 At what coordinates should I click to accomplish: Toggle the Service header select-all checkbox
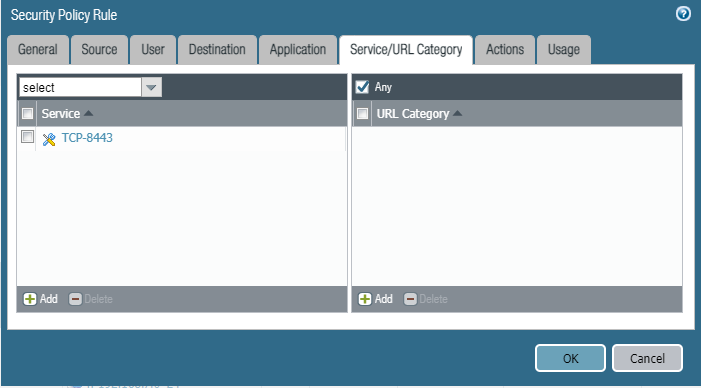(27, 114)
